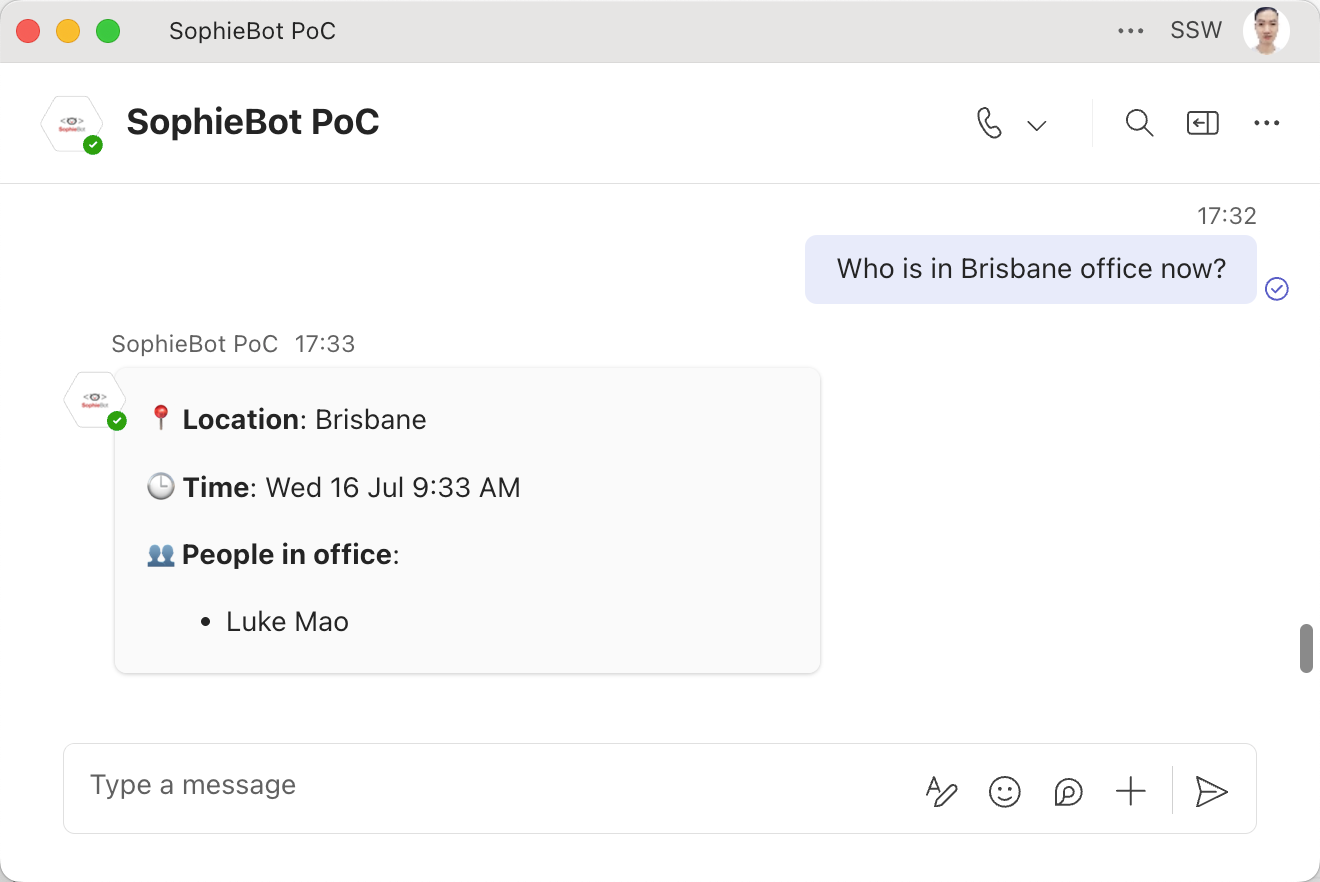
Task: Send the message with the arrow icon
Action: [1211, 792]
